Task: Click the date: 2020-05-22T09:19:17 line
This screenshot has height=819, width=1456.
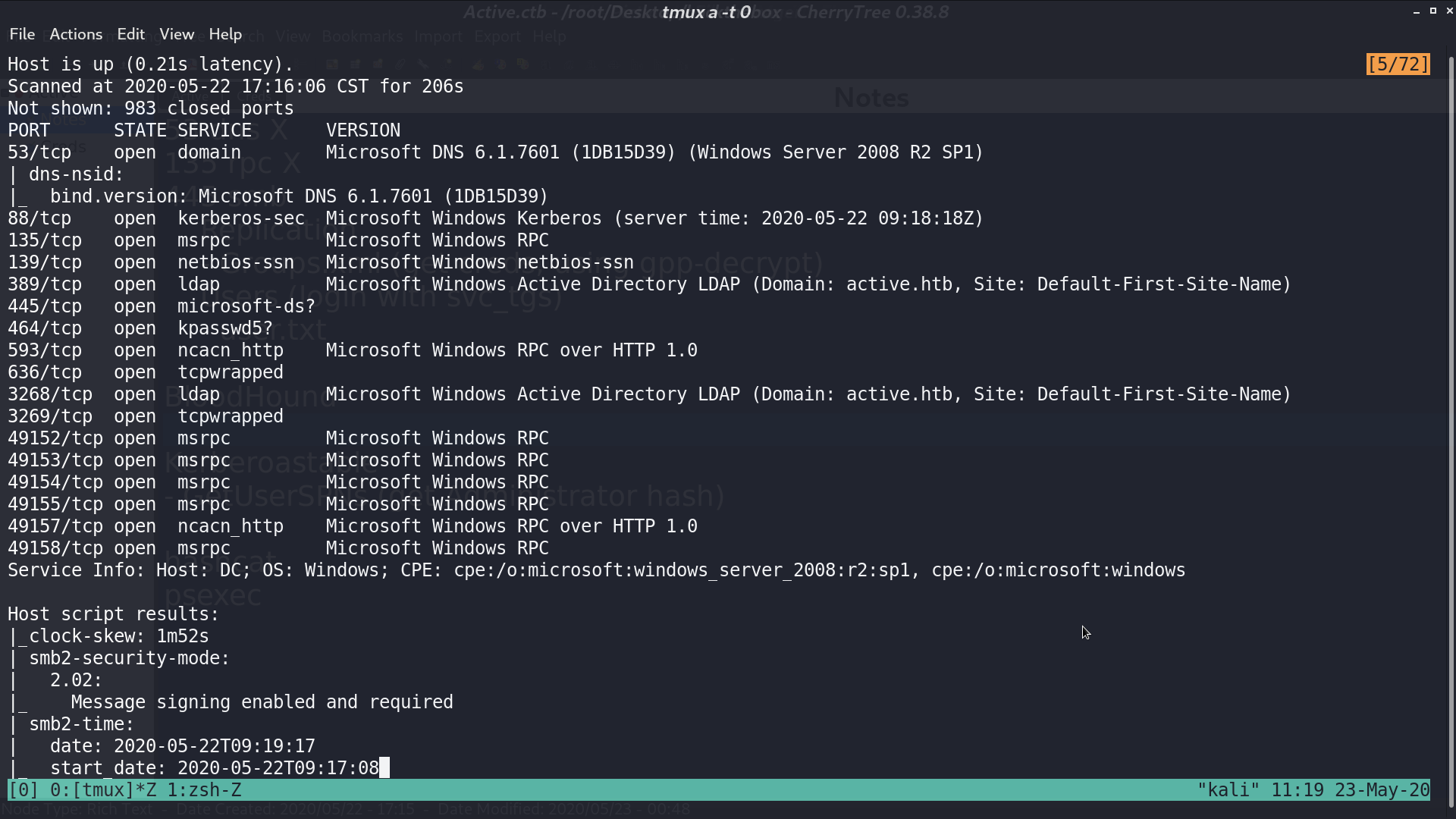Action: pos(162,746)
